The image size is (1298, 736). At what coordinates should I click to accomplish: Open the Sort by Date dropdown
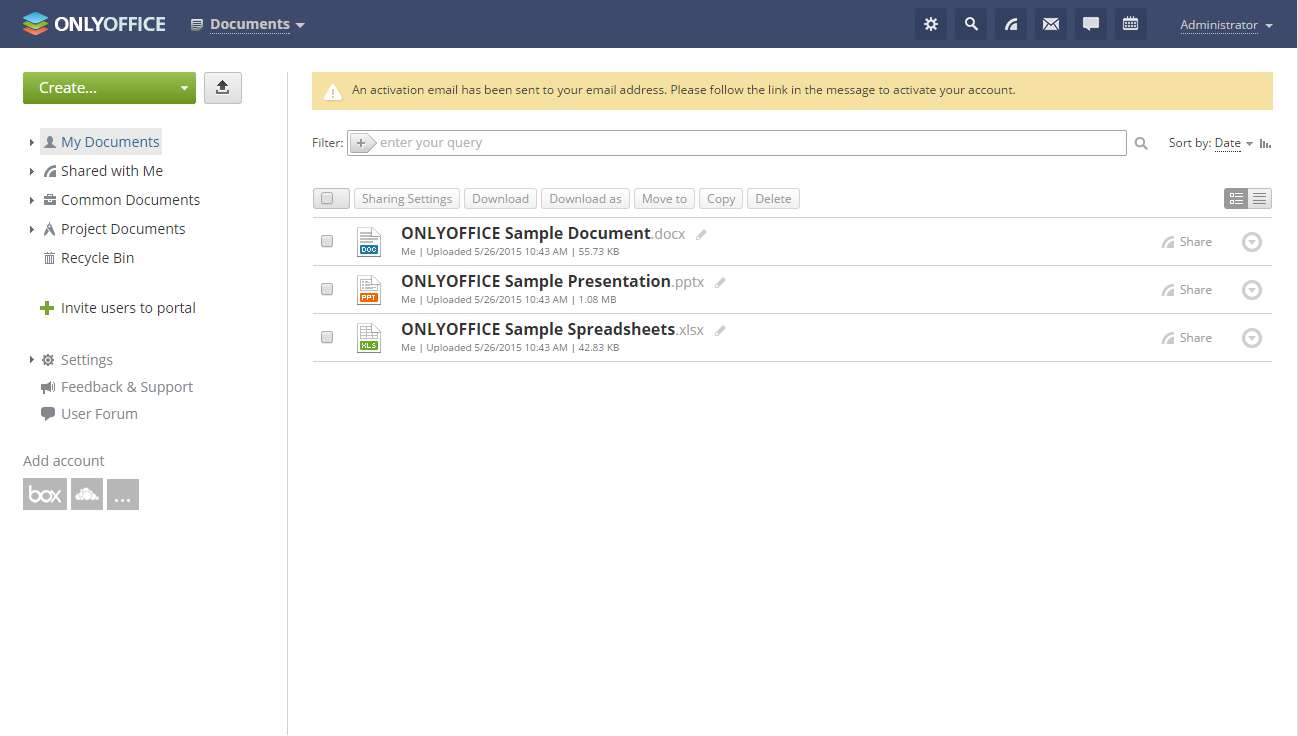(x=1234, y=143)
